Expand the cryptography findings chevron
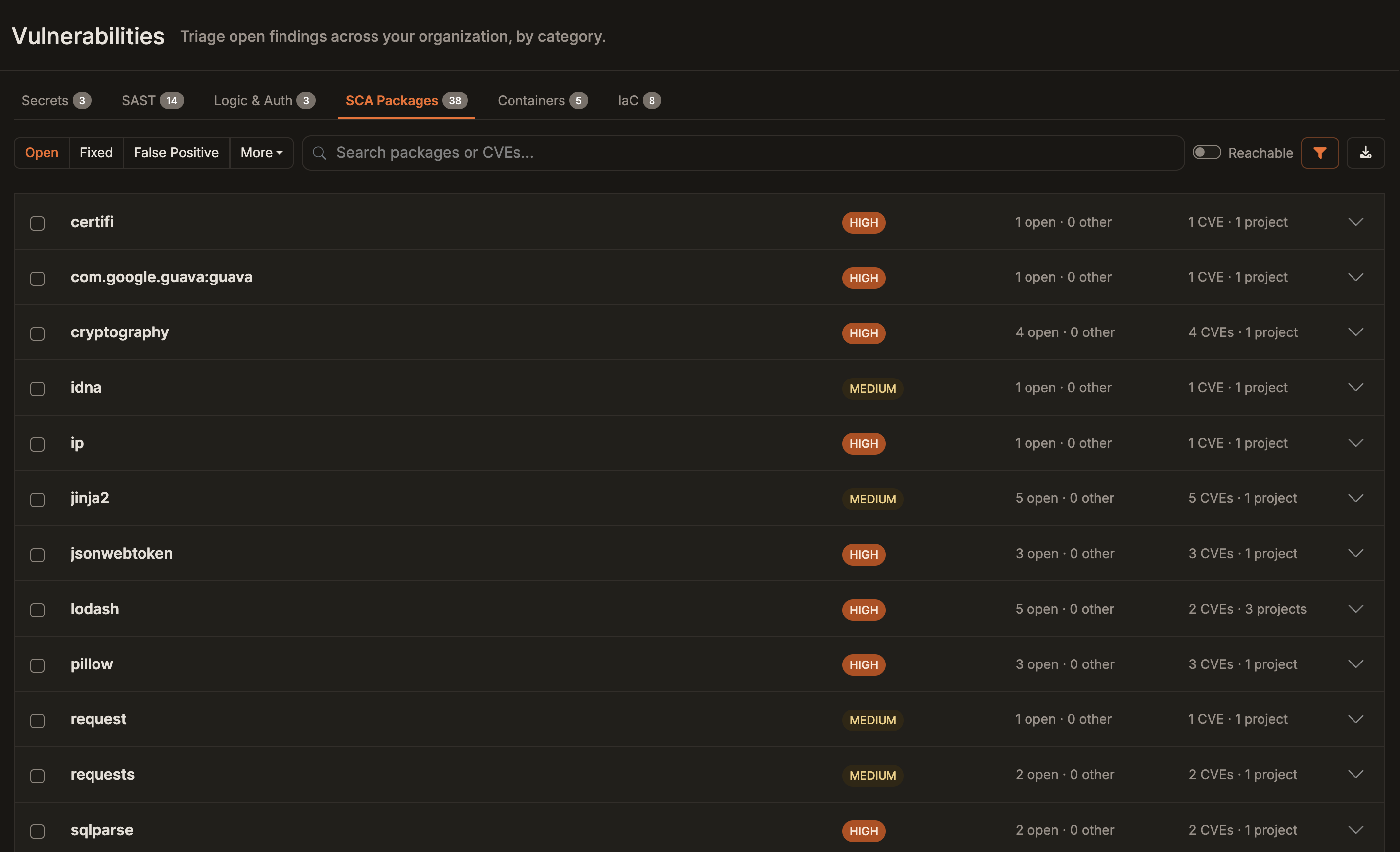 [1355, 332]
